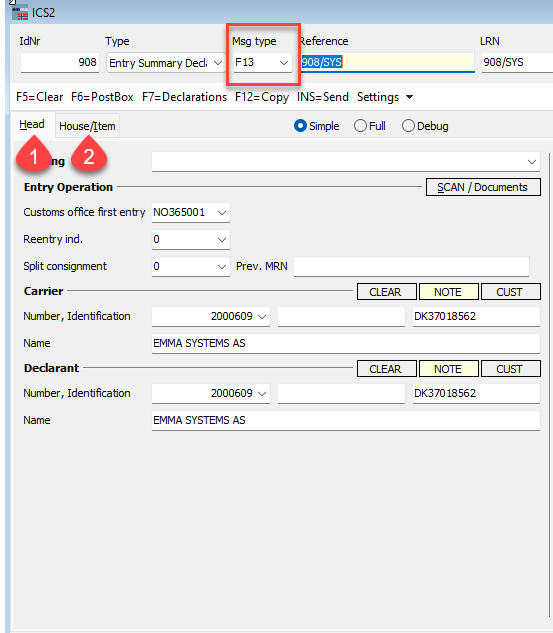Screen dimensions: 553x633
Task: Open NOTE in the Declarant section
Action: point(449,369)
